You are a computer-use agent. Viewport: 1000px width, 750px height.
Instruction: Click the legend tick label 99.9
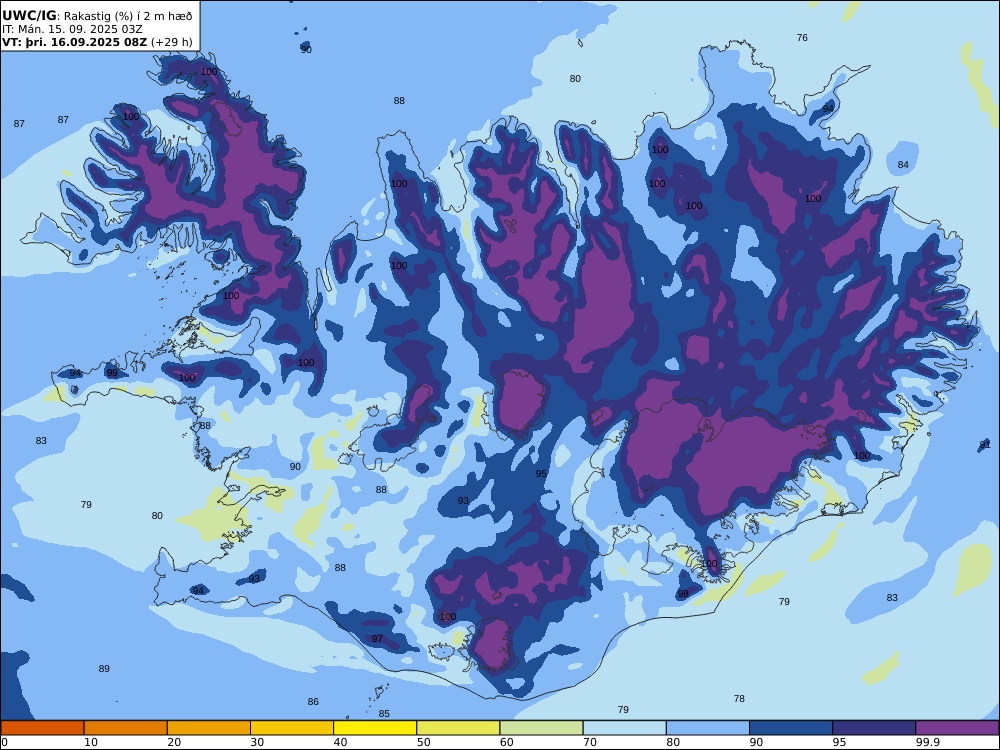(928, 742)
